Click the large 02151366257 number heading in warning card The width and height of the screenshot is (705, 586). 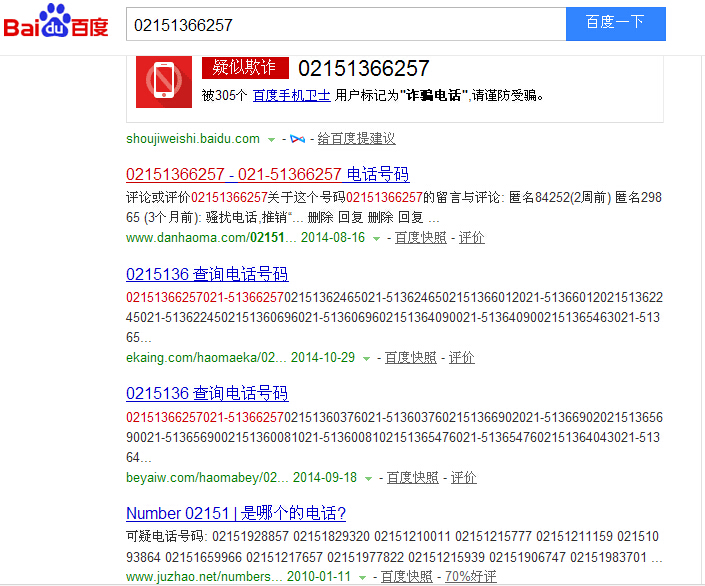click(364, 68)
